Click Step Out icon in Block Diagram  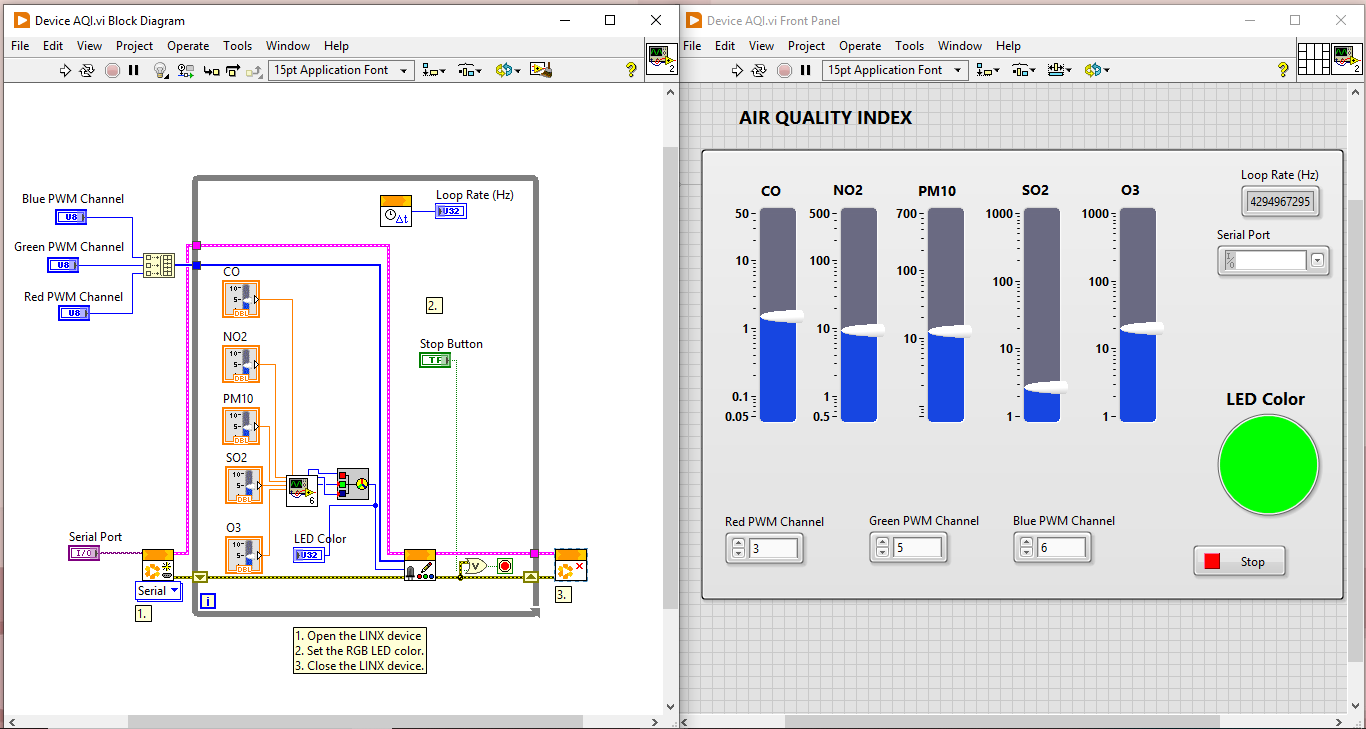click(254, 70)
